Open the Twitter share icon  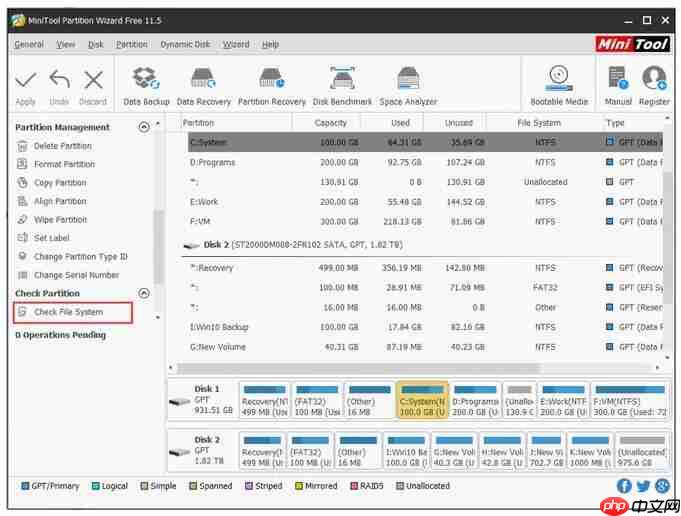643,486
